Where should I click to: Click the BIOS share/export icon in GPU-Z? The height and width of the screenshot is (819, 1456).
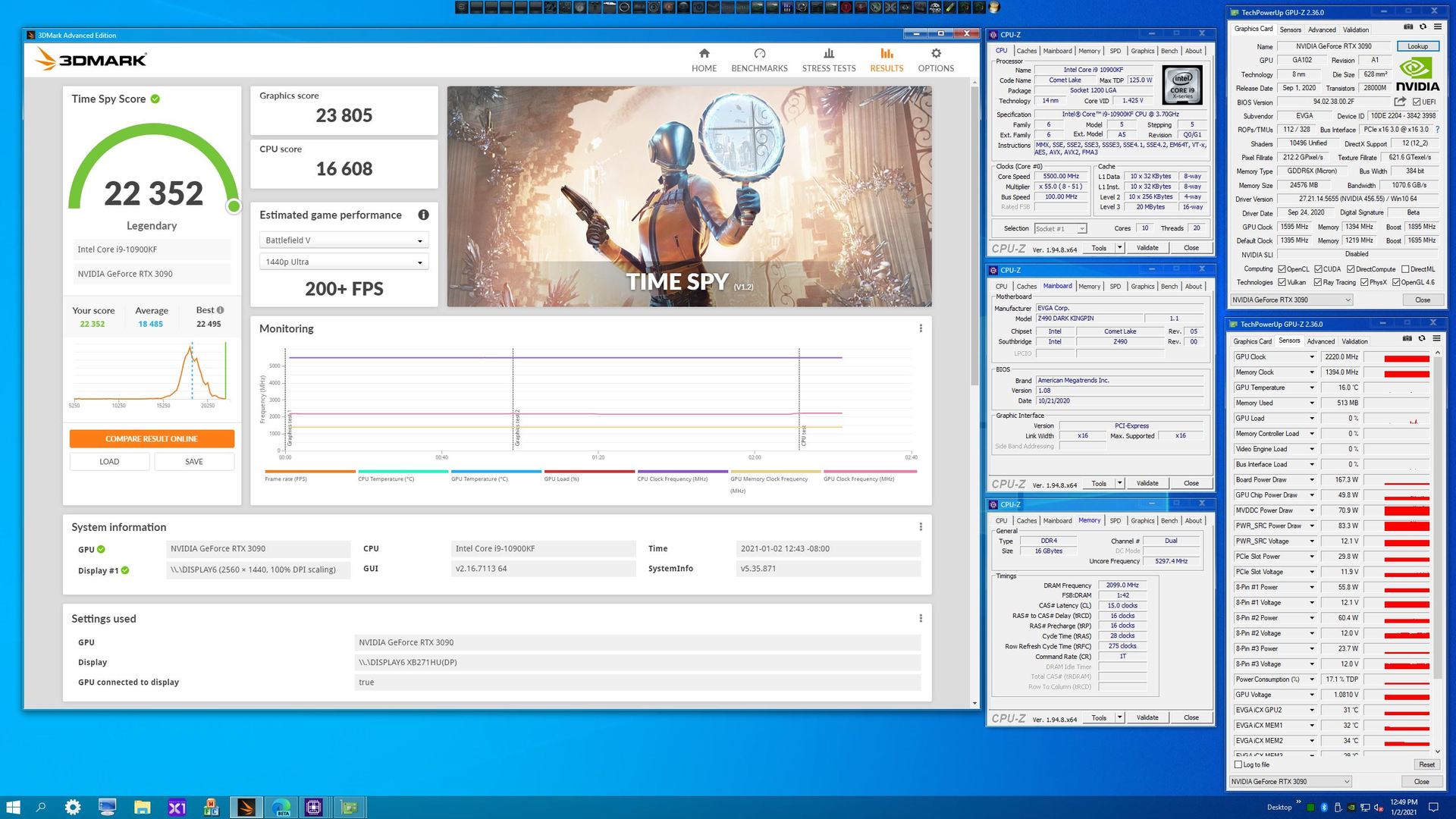[1400, 102]
